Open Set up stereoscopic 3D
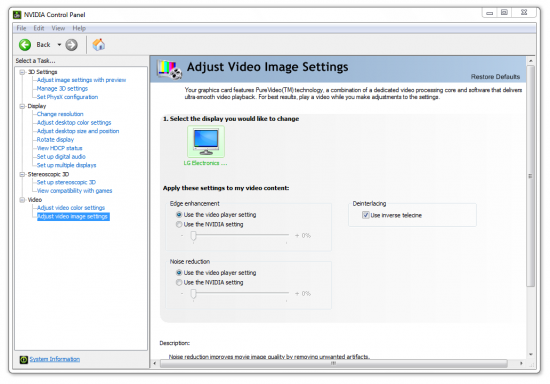Screen dimensions: 550x384 click(66, 182)
